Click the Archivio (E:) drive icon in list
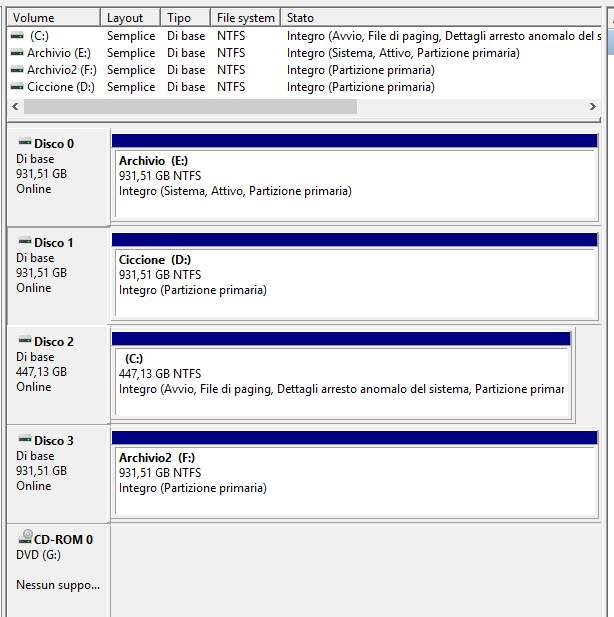 (x=16, y=53)
